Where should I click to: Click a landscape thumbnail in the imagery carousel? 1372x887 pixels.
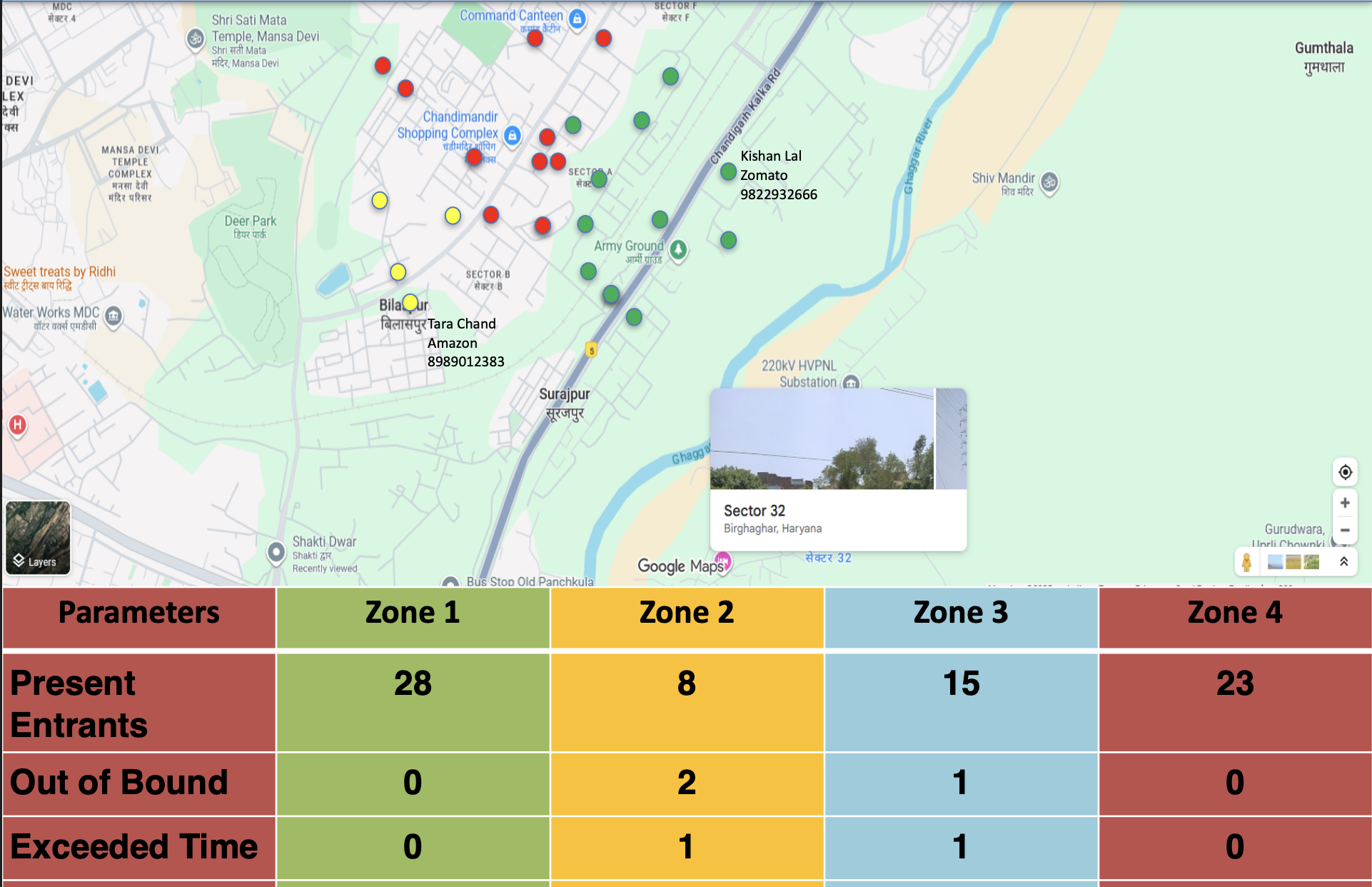point(1292,562)
